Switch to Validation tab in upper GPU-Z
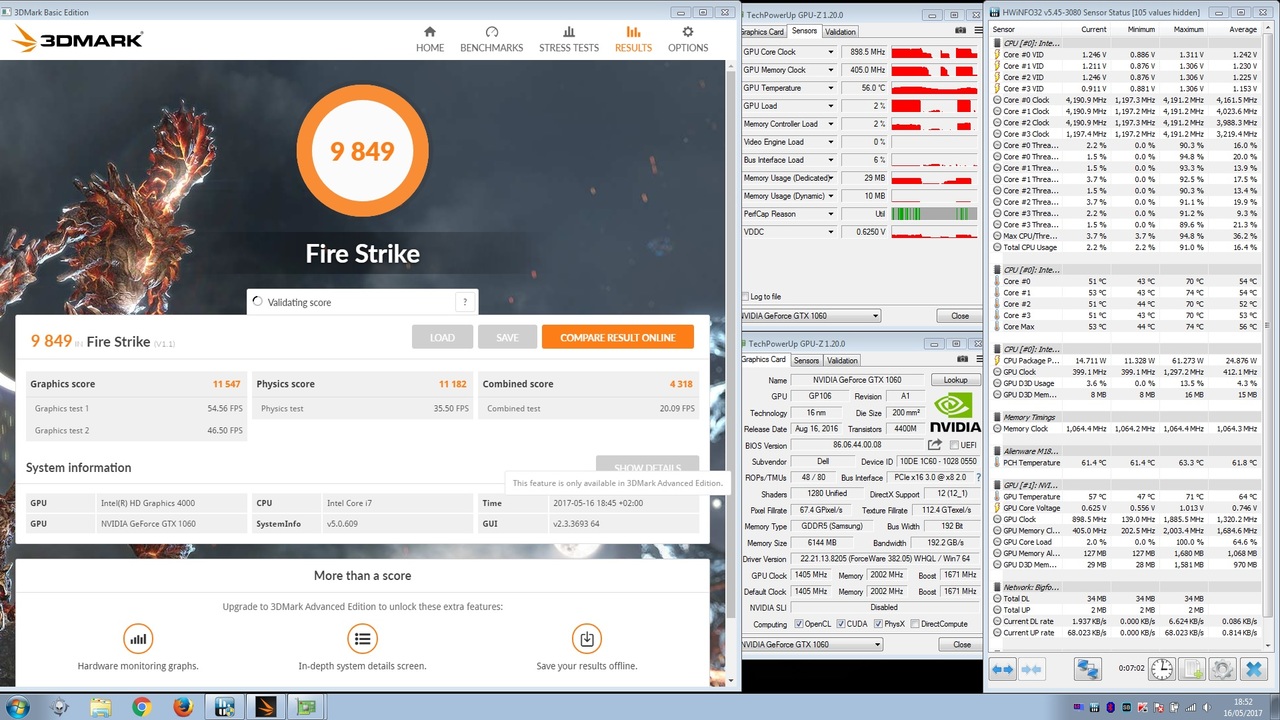Screen dimensions: 1280x720 (840, 32)
